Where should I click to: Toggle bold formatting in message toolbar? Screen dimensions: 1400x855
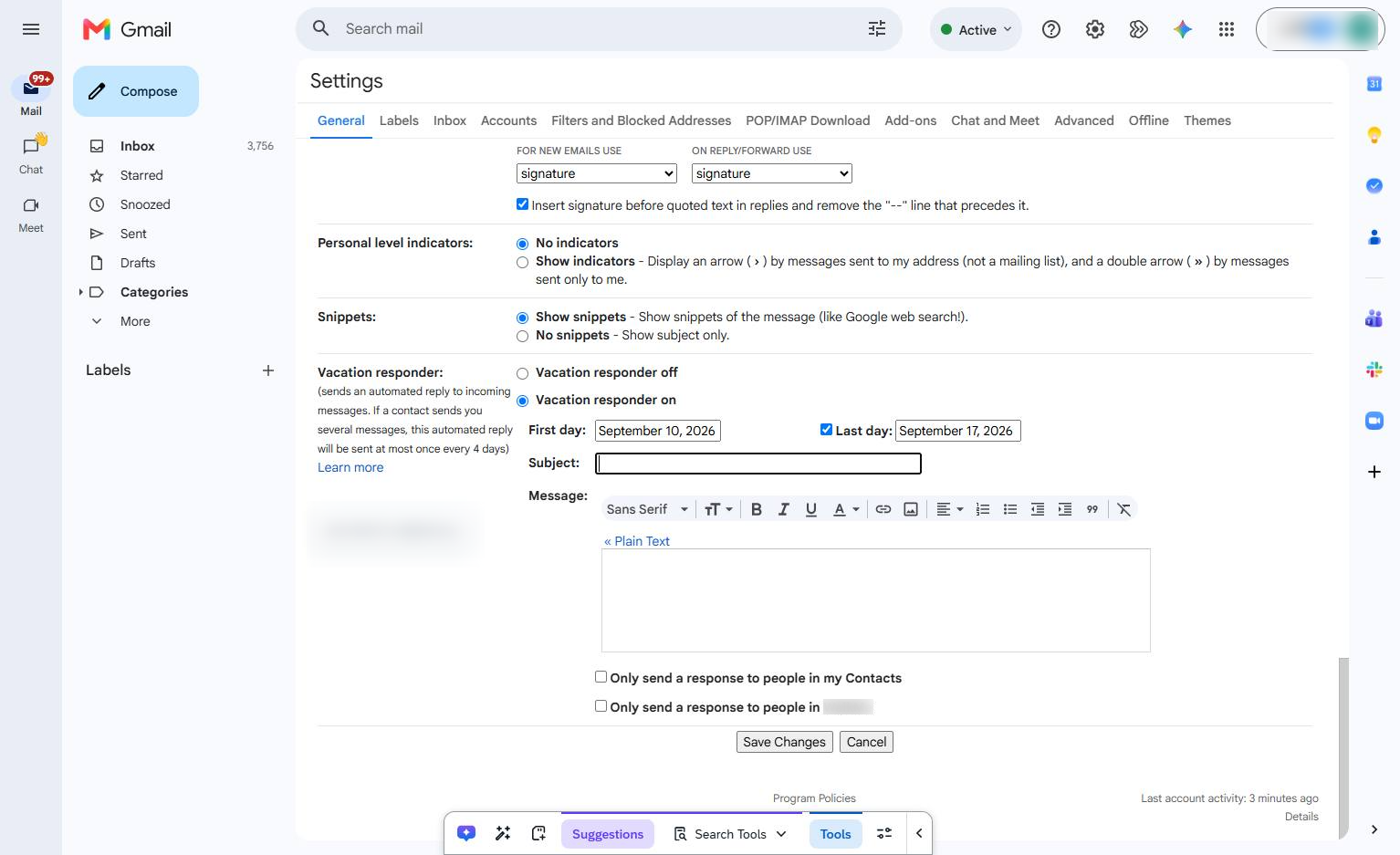[756, 509]
